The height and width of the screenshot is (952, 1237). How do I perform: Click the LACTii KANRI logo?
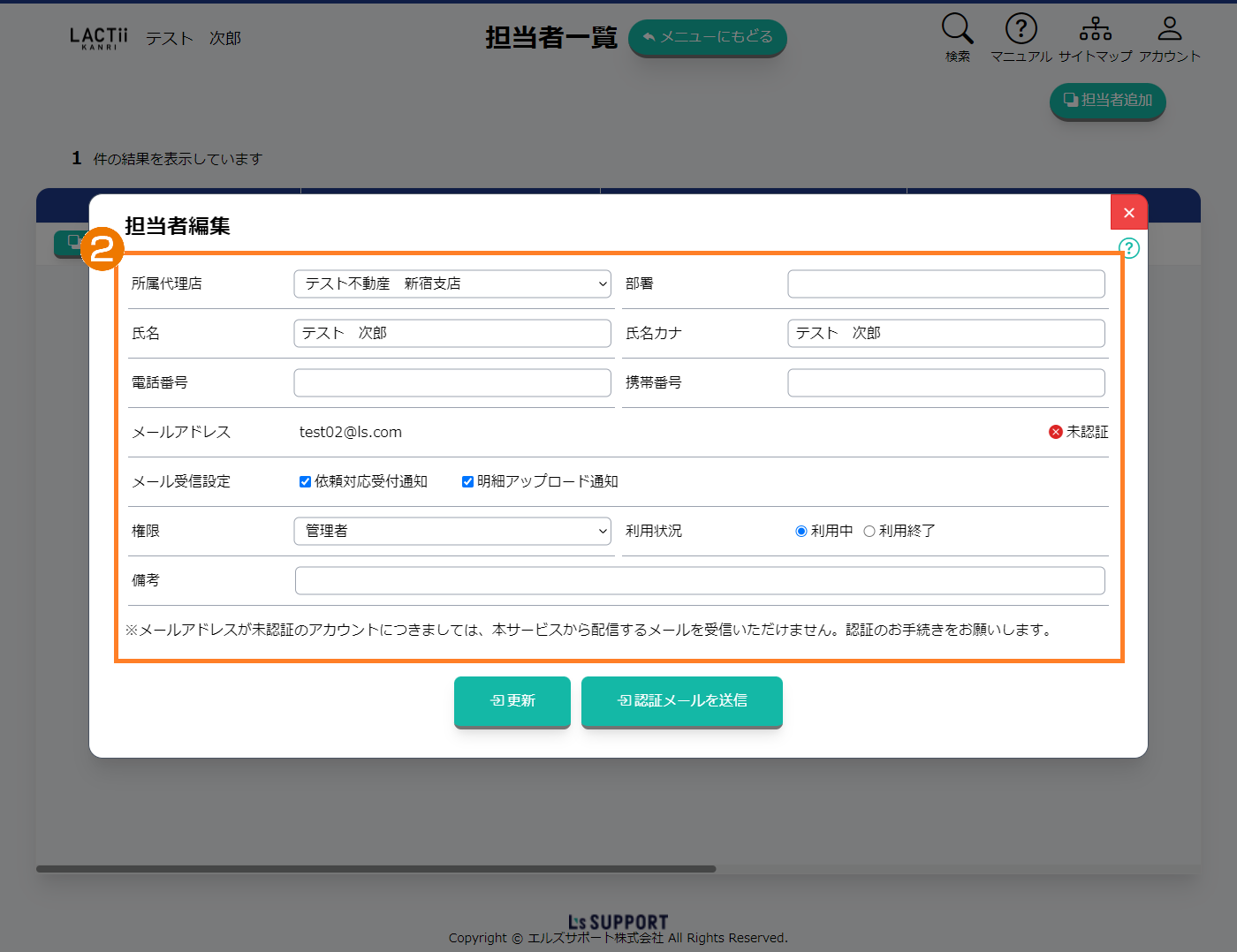(x=99, y=38)
